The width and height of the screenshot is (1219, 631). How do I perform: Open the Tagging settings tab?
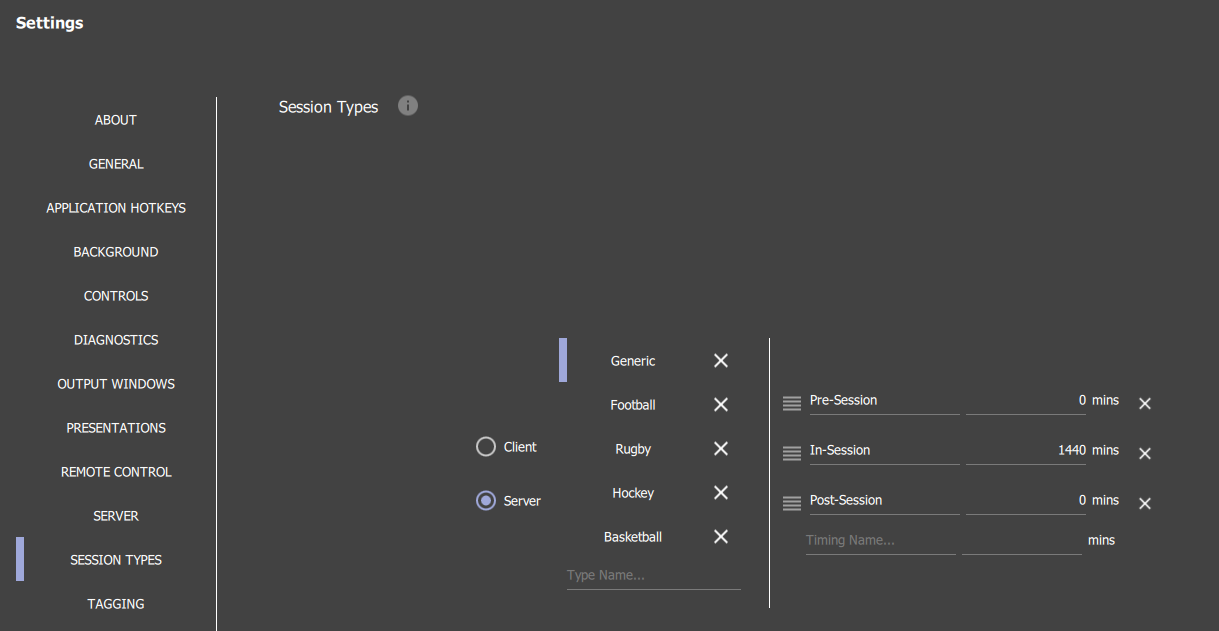pyautogui.click(x=116, y=604)
